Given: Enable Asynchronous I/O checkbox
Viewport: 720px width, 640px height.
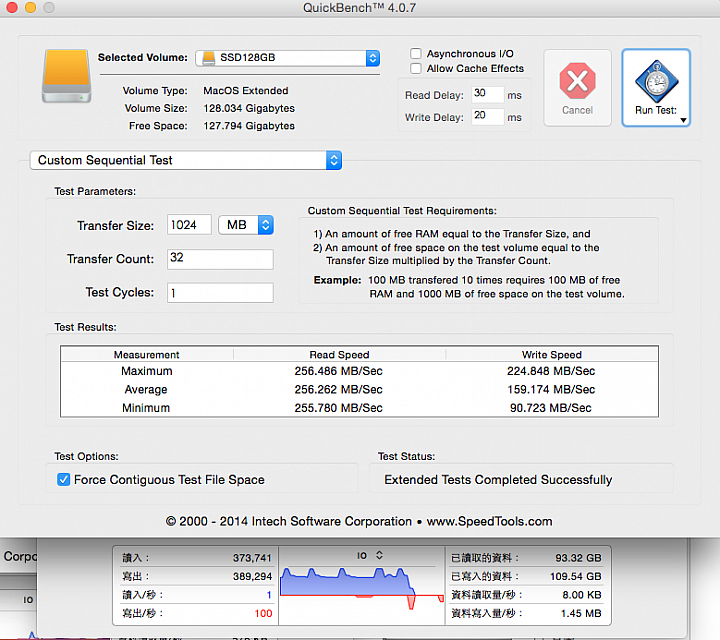Looking at the screenshot, I should (x=416, y=54).
